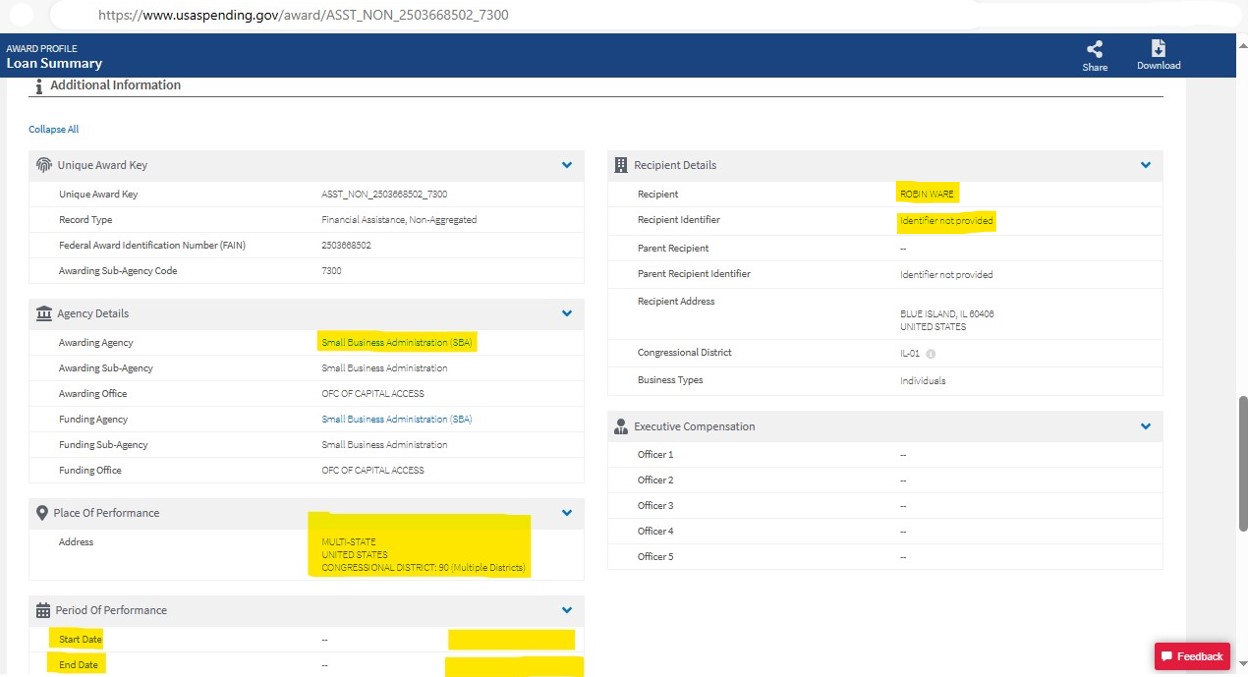Viewport: 1248px width, 677px height.
Task: Click the fingerprint icon beside Unique Award Key
Action: tap(43, 165)
